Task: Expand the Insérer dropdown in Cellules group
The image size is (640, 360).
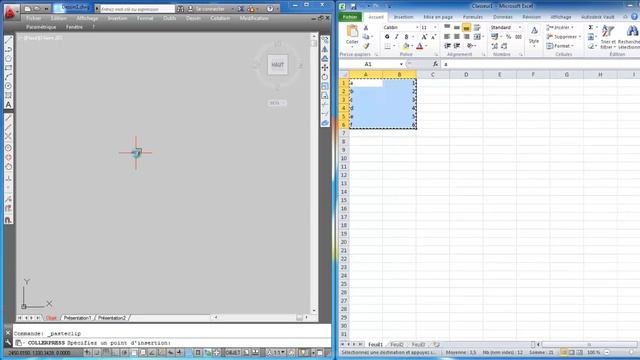Action: [x=572, y=27]
